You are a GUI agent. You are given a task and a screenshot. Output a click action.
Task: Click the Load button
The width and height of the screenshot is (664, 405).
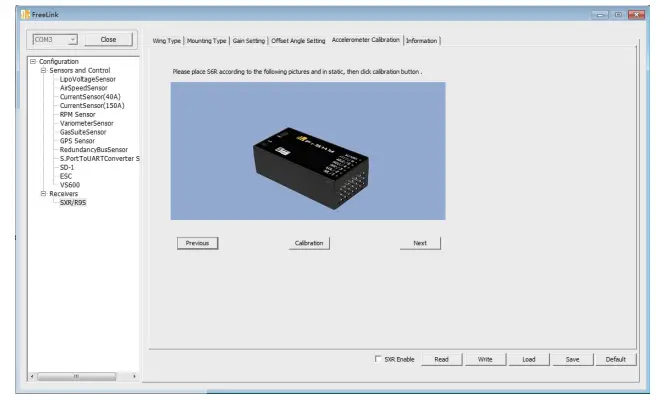click(x=529, y=359)
